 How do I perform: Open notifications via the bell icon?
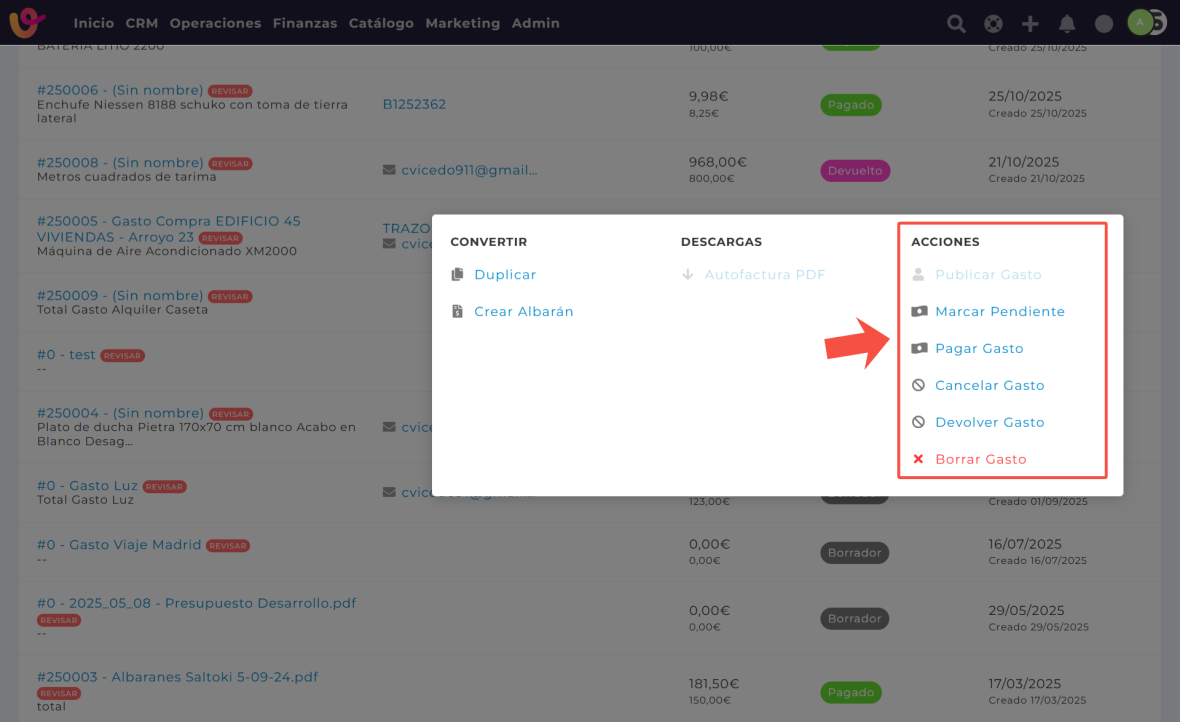click(x=1067, y=23)
